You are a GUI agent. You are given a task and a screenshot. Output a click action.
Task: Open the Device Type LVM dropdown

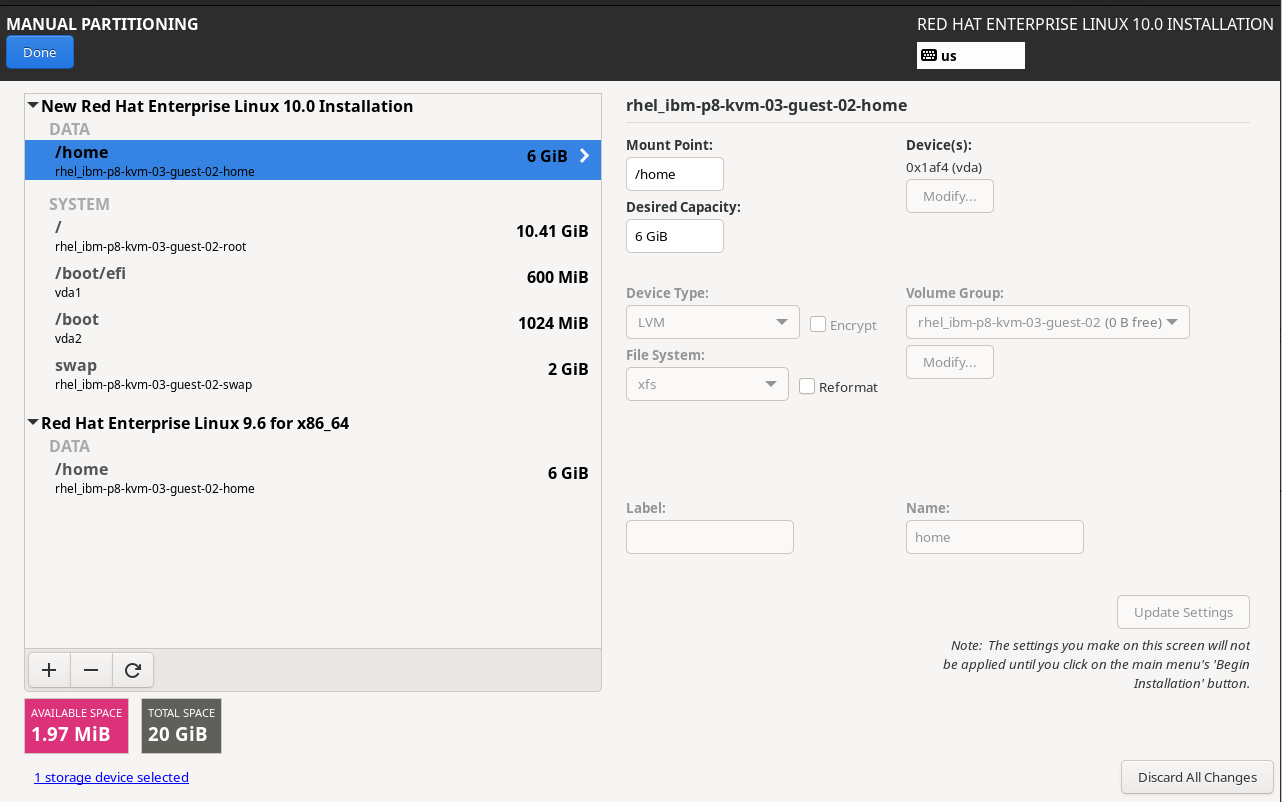(x=713, y=322)
